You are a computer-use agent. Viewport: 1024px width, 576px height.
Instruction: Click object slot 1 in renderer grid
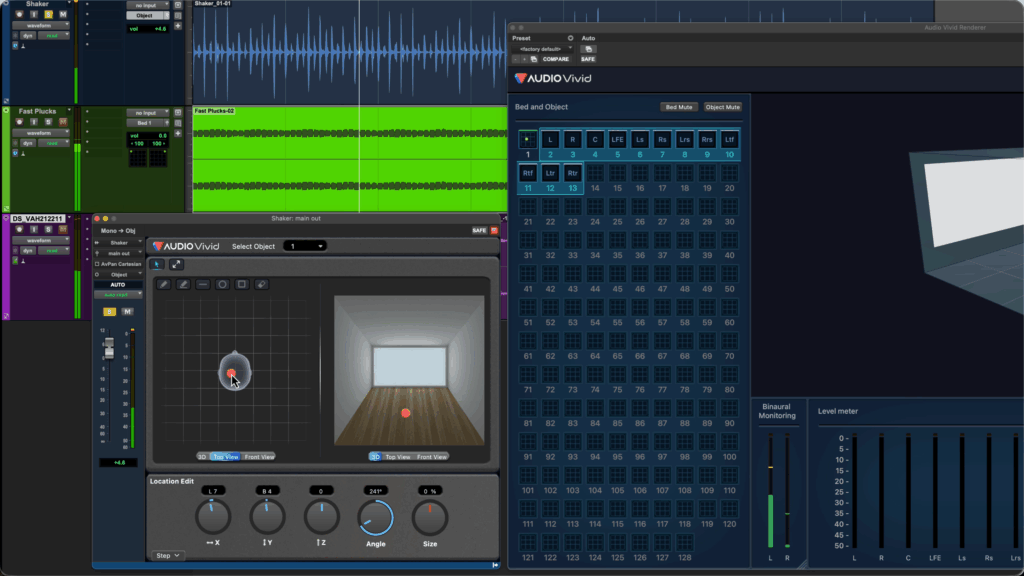[x=528, y=140]
